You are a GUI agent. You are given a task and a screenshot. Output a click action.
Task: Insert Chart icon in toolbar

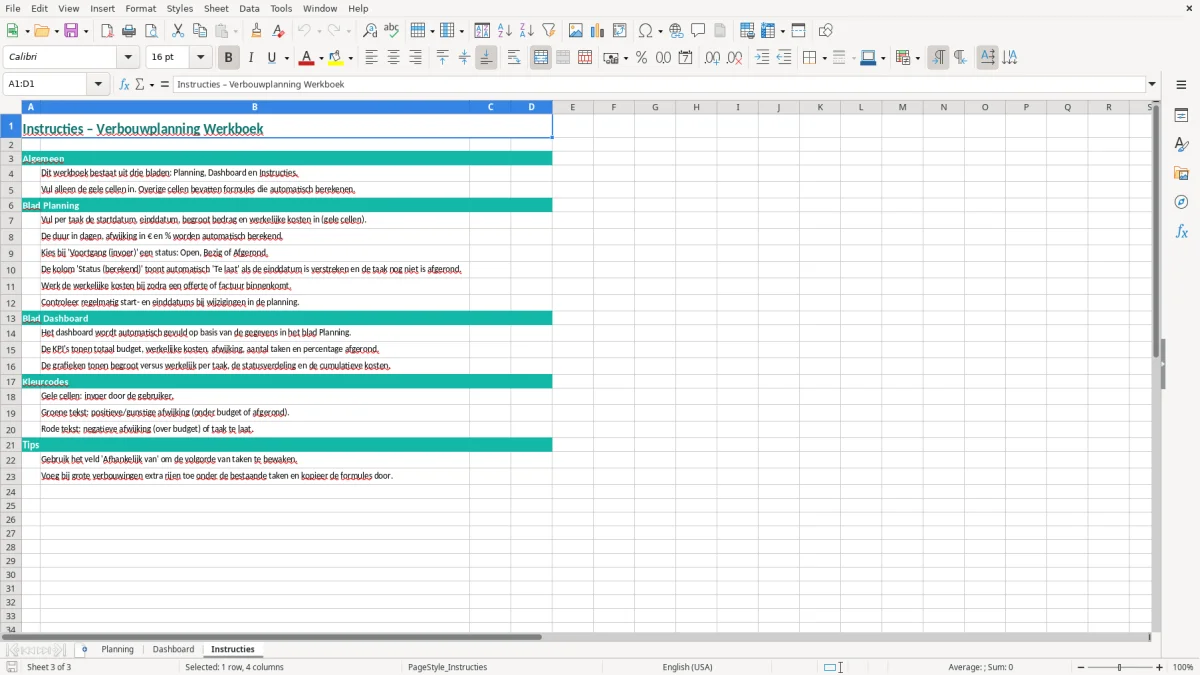(598, 31)
